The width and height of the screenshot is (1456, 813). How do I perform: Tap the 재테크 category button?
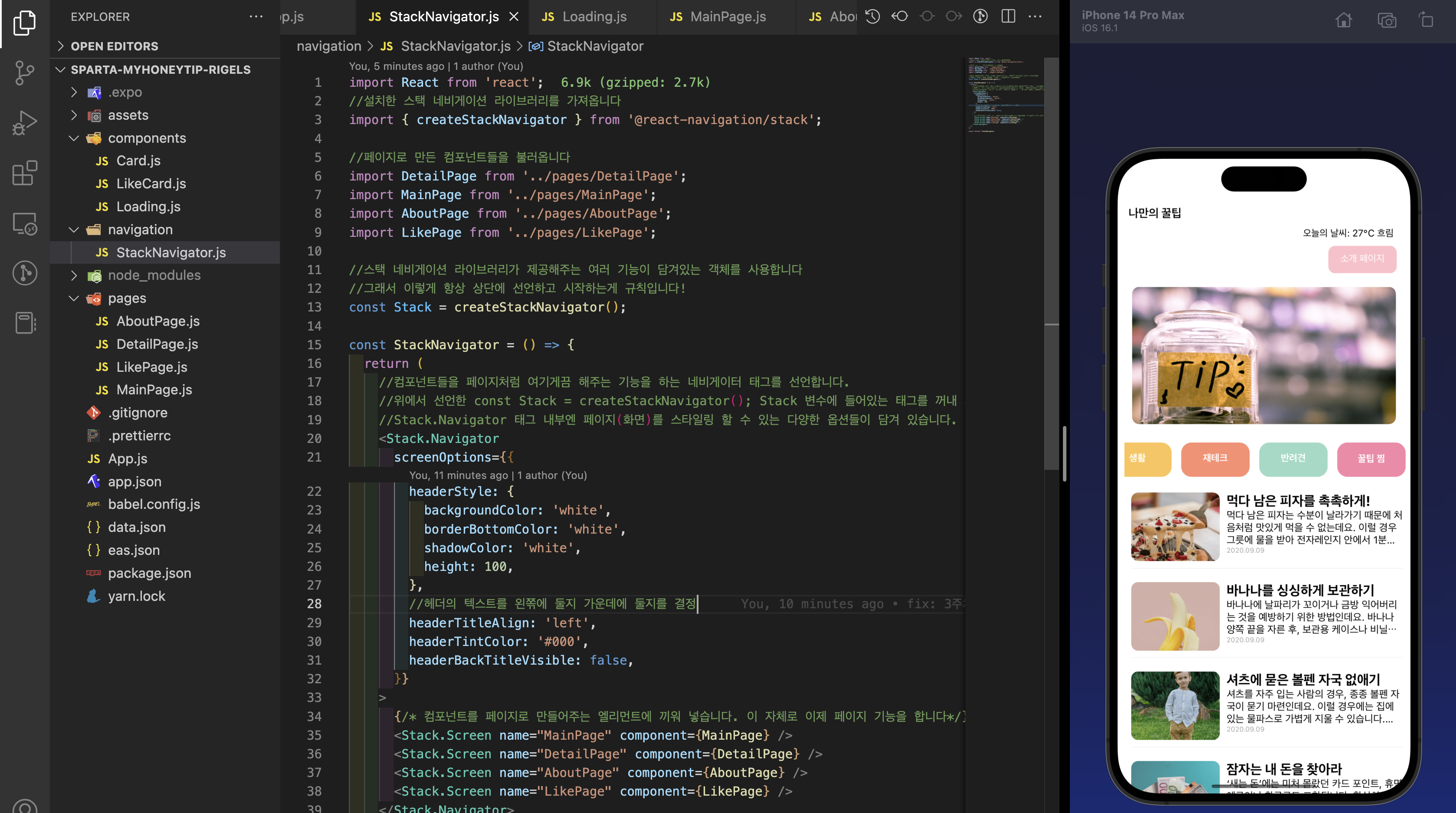(1215, 459)
